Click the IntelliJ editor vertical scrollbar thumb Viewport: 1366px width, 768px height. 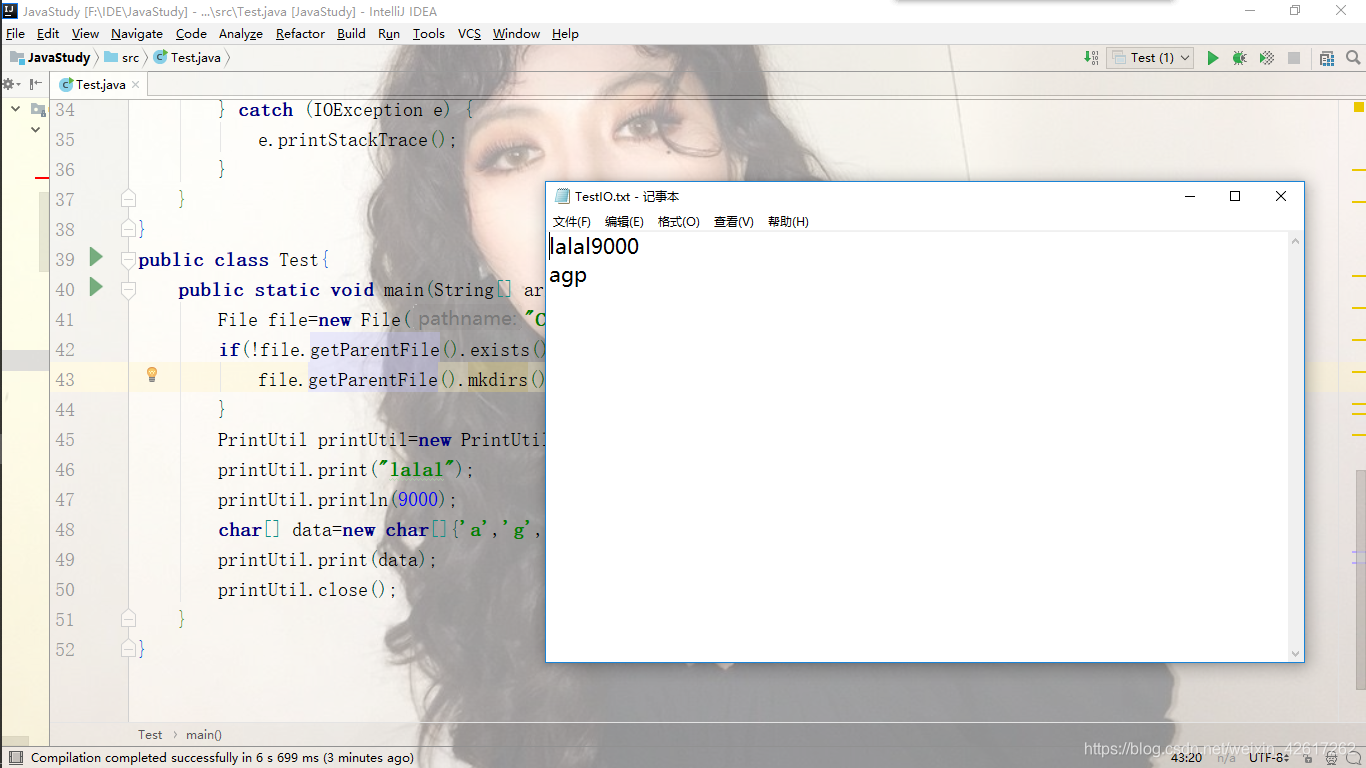click(1359, 579)
